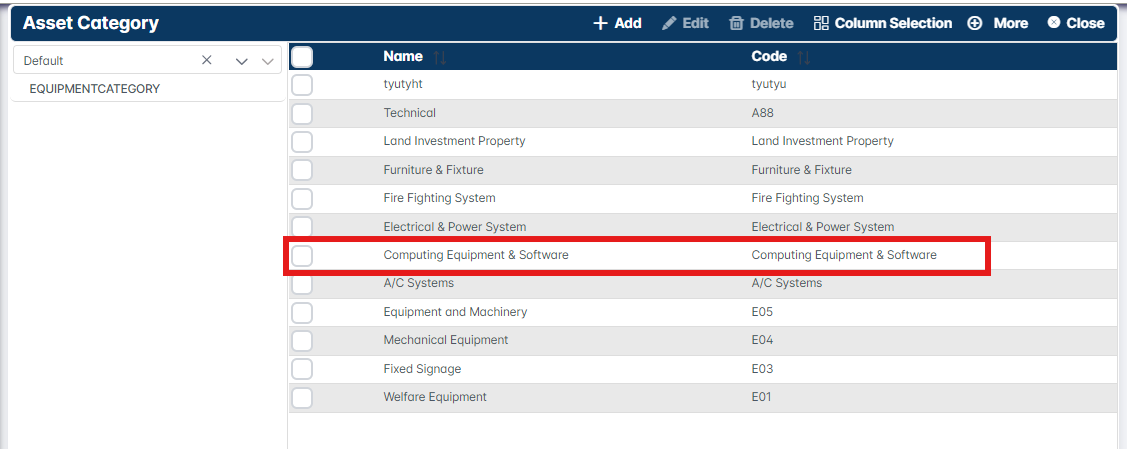Check the Electrical & Power System checkbox
Viewport: 1127px width, 449px height.
[302, 227]
